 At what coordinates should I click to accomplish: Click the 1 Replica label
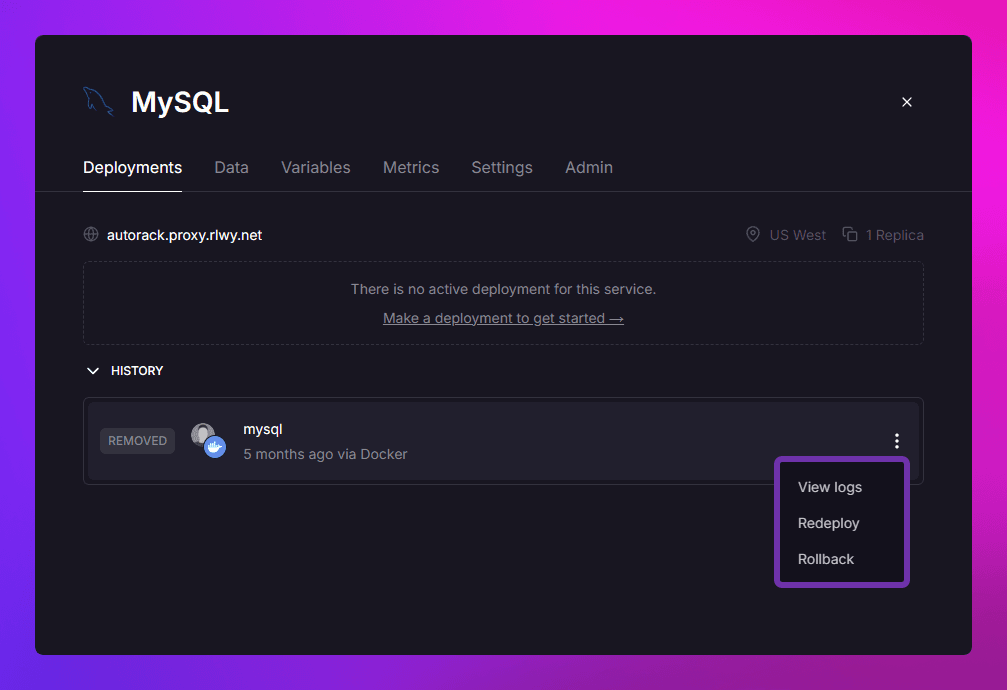[894, 235]
